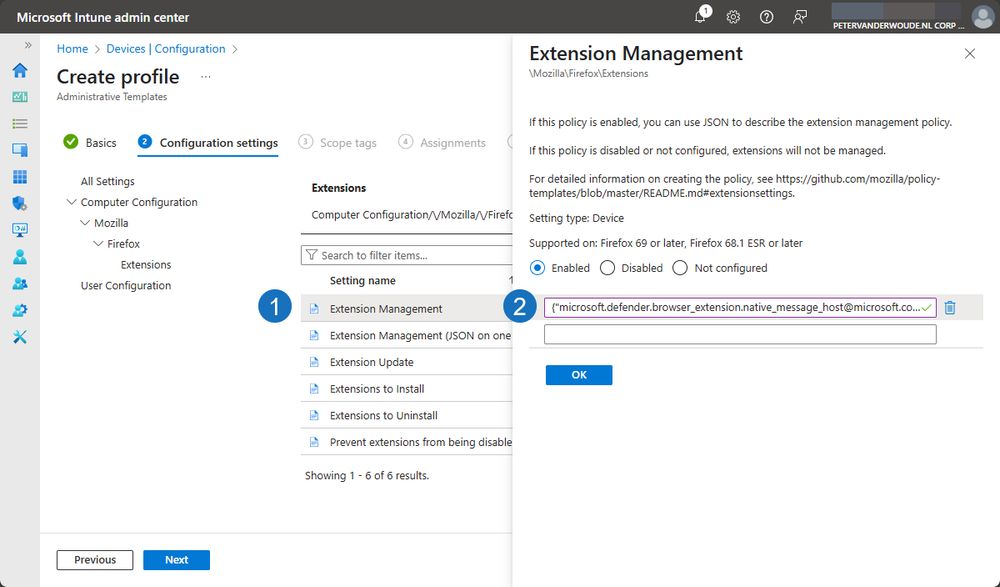Open the Reports monitor icon in sidebar
Screen dimensions: 1000x587
[x=20, y=230]
